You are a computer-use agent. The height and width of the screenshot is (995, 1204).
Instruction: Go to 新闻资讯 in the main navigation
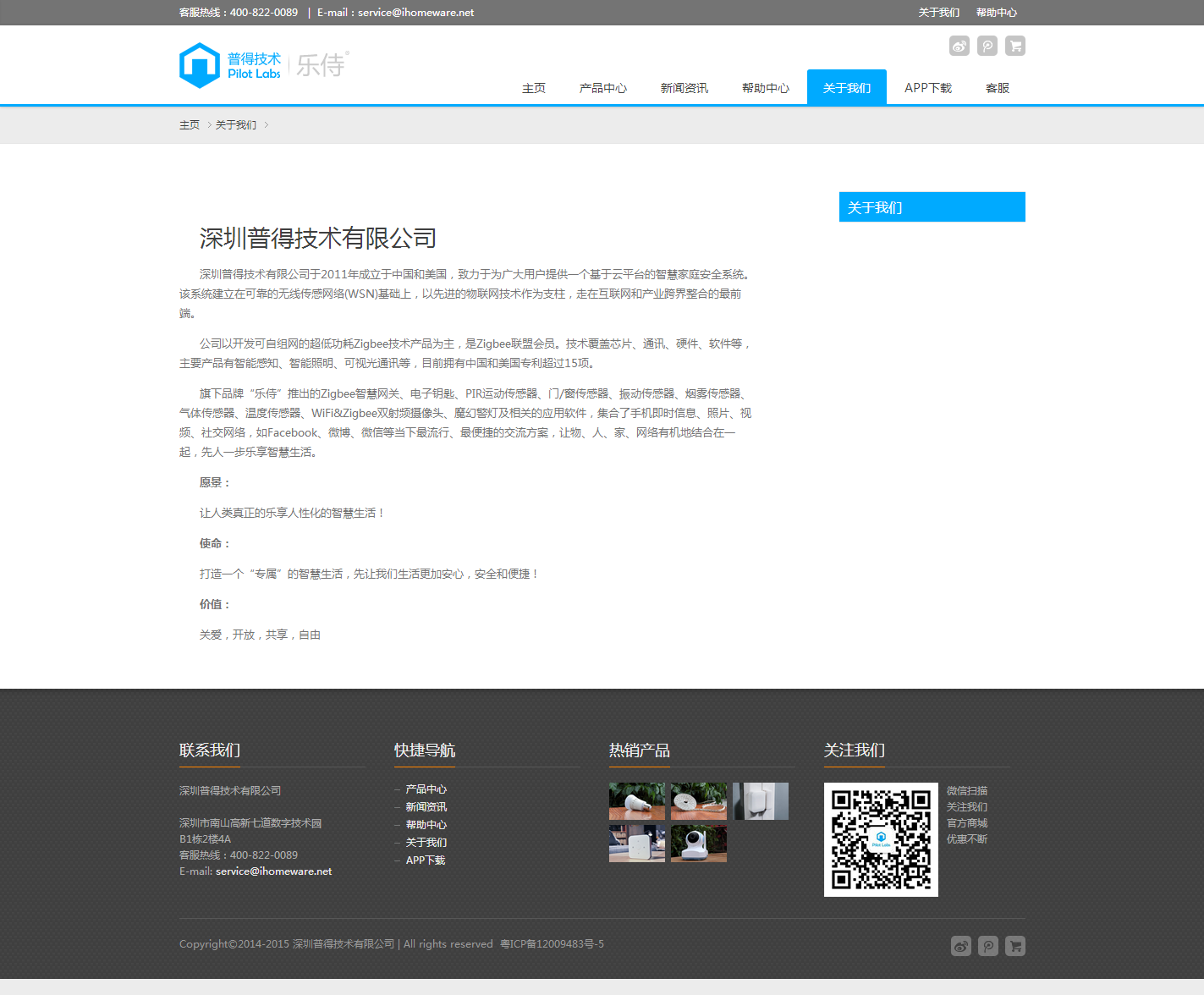(684, 88)
